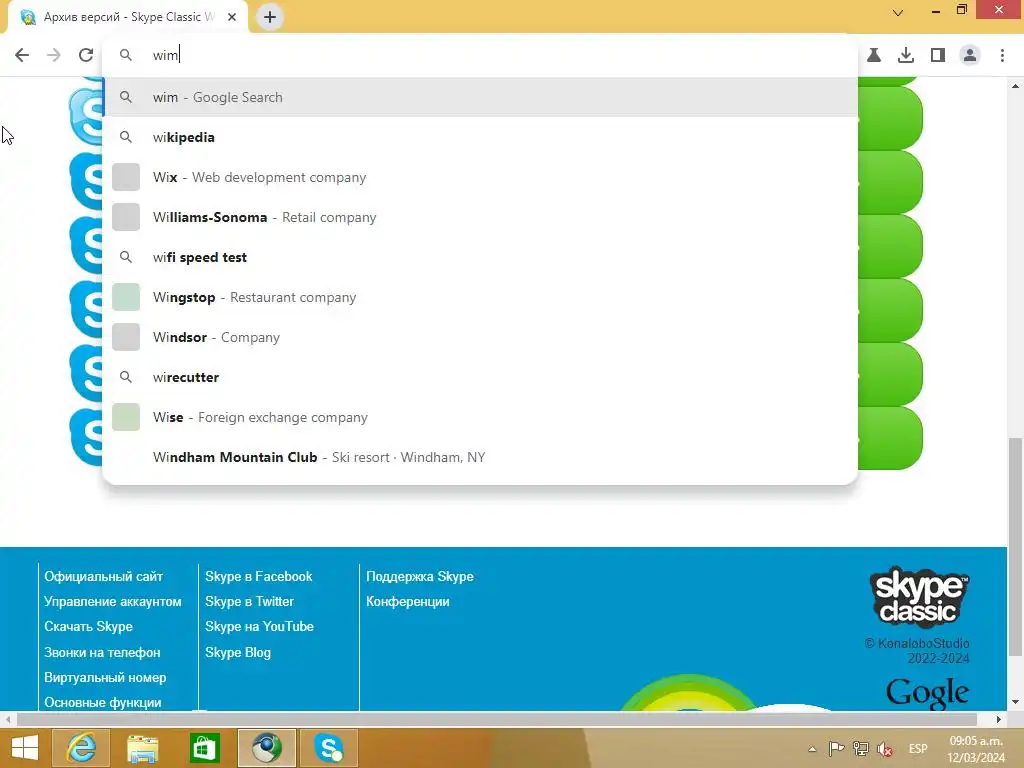Toggle the side panel icon
Viewport: 1024px width, 768px height.
[x=938, y=55]
